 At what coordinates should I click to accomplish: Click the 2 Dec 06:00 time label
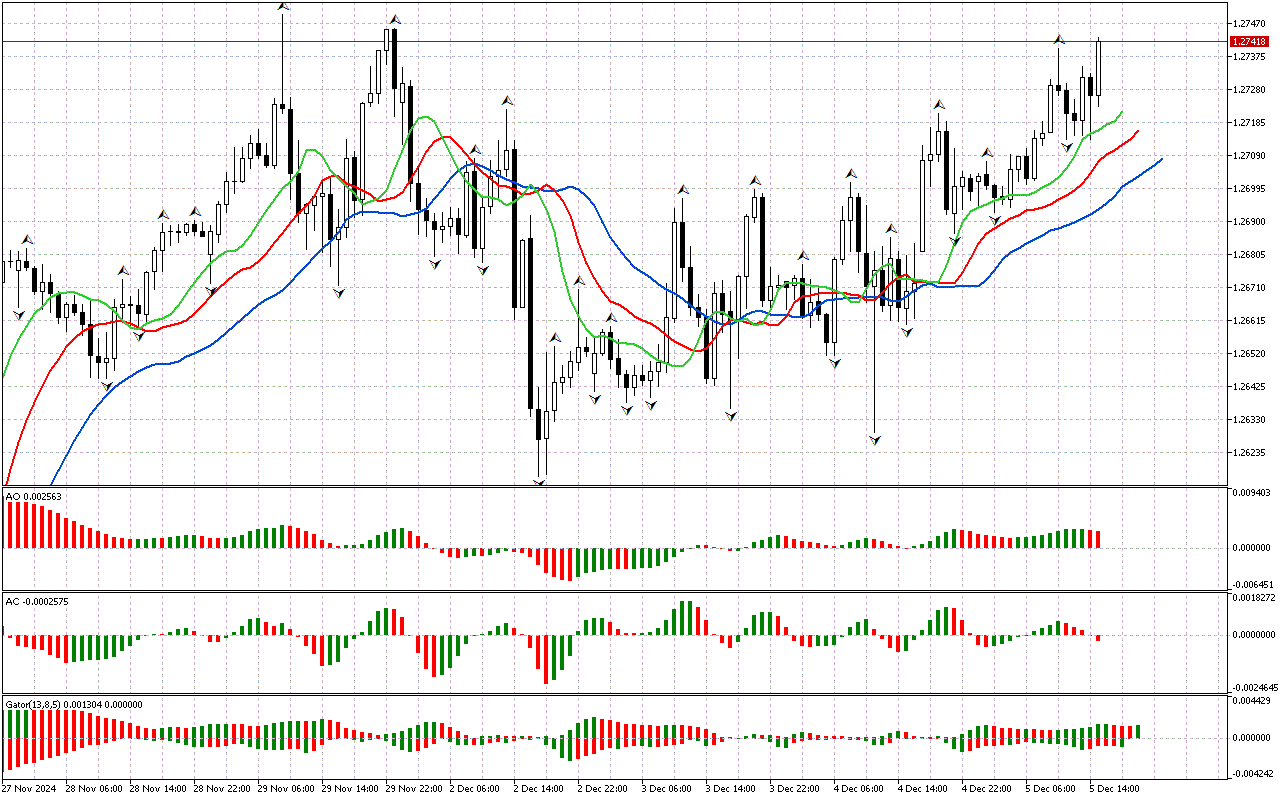pyautogui.click(x=475, y=789)
